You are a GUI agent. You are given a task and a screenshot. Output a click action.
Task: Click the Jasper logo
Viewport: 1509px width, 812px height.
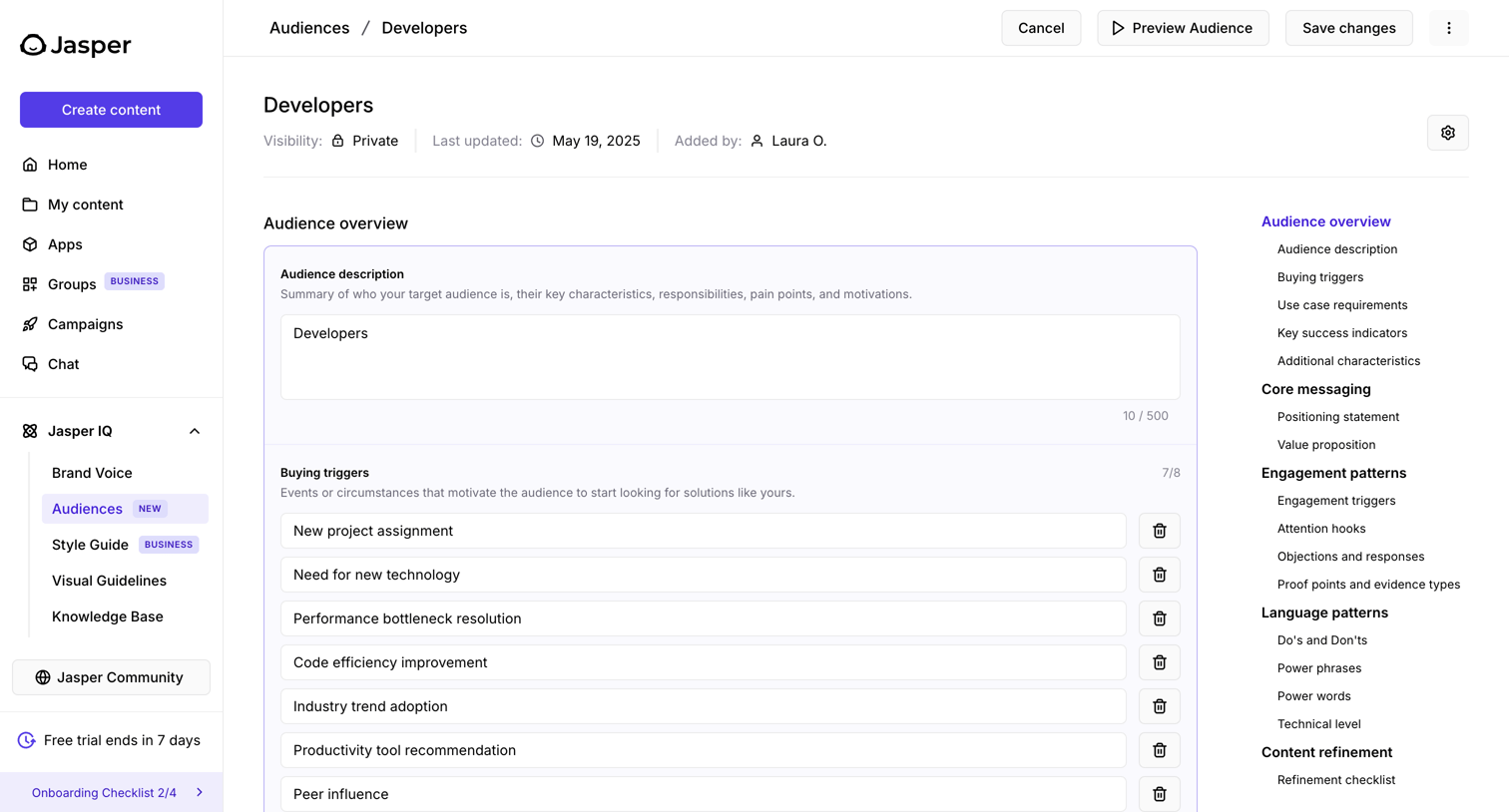point(76,45)
